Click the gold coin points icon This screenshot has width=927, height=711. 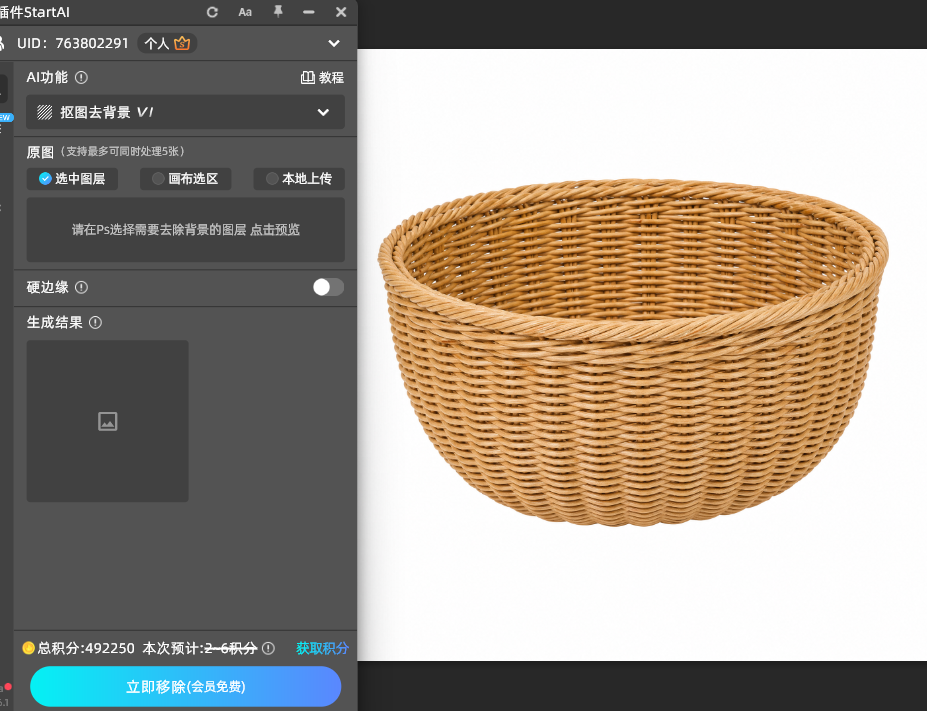coord(28,648)
